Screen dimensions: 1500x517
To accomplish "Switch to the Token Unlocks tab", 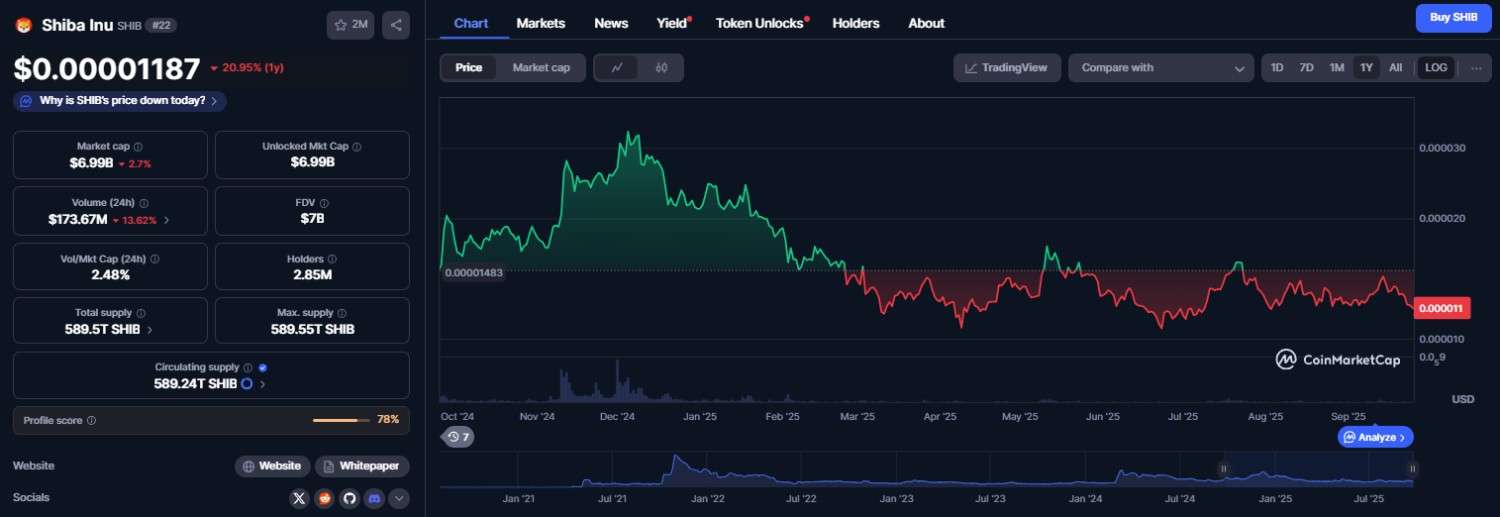I will [x=761, y=23].
